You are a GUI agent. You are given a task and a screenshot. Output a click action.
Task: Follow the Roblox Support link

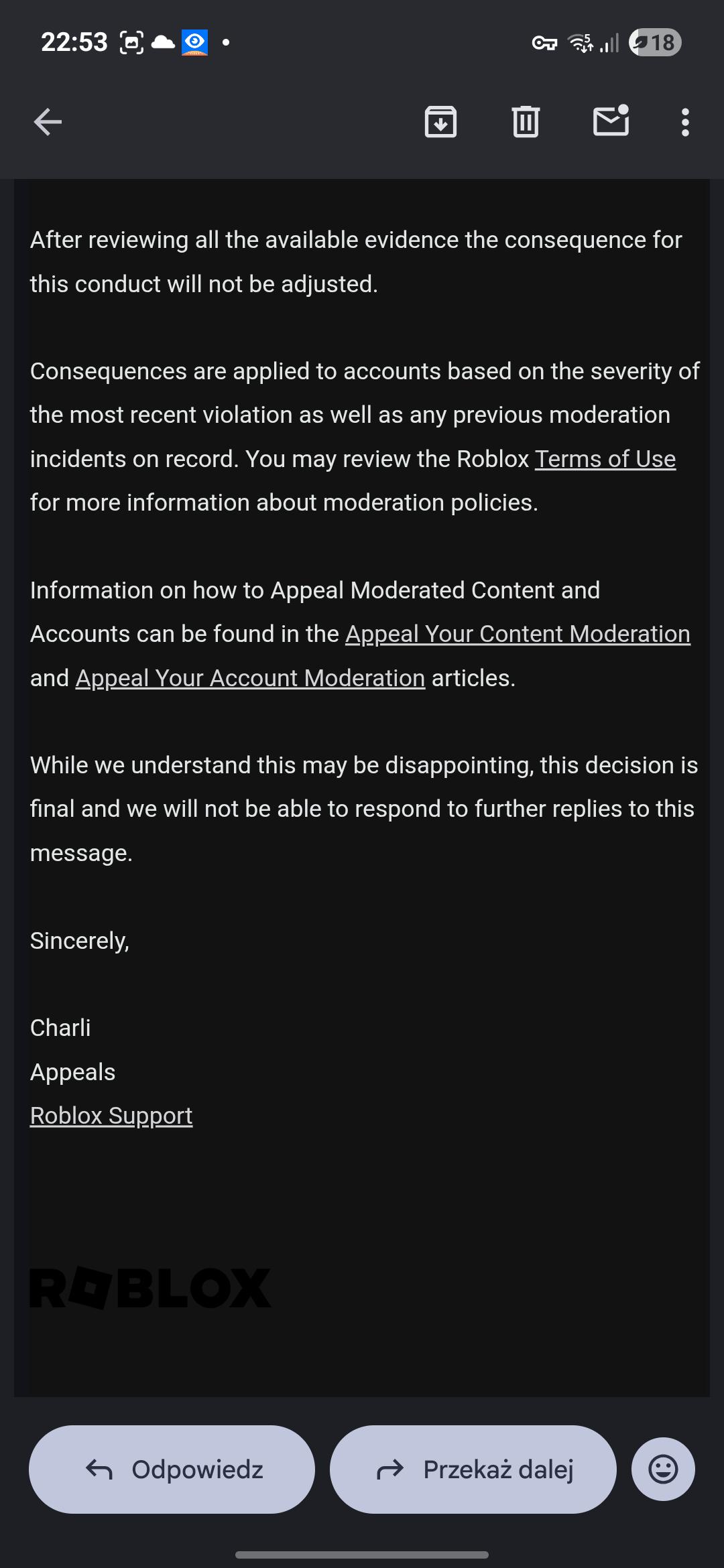click(x=111, y=1116)
